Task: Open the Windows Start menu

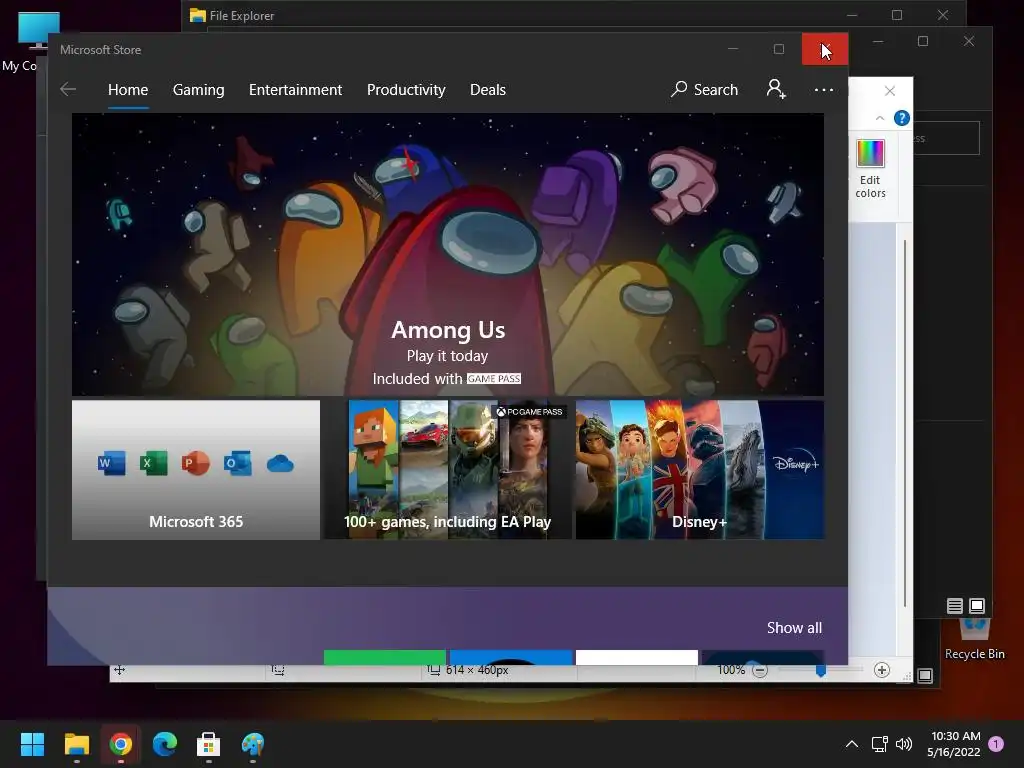Action: pos(32,744)
